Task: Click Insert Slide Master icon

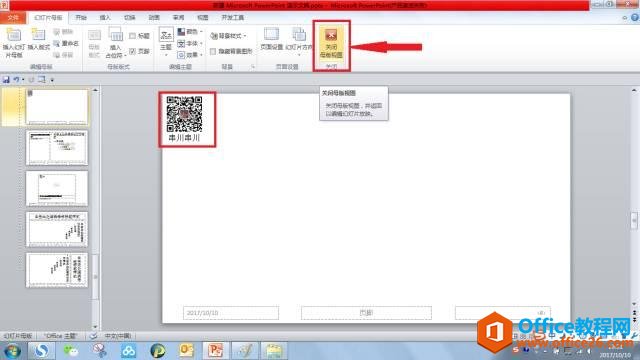Action: [13, 35]
